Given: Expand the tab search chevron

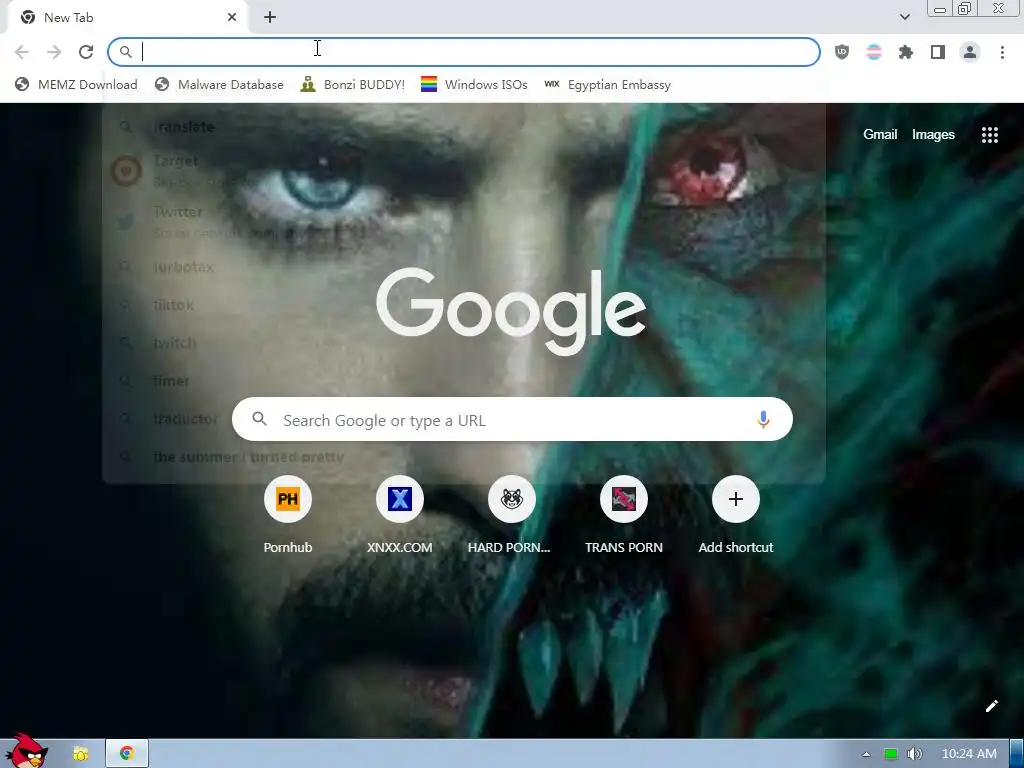Looking at the screenshot, I should 904,17.
